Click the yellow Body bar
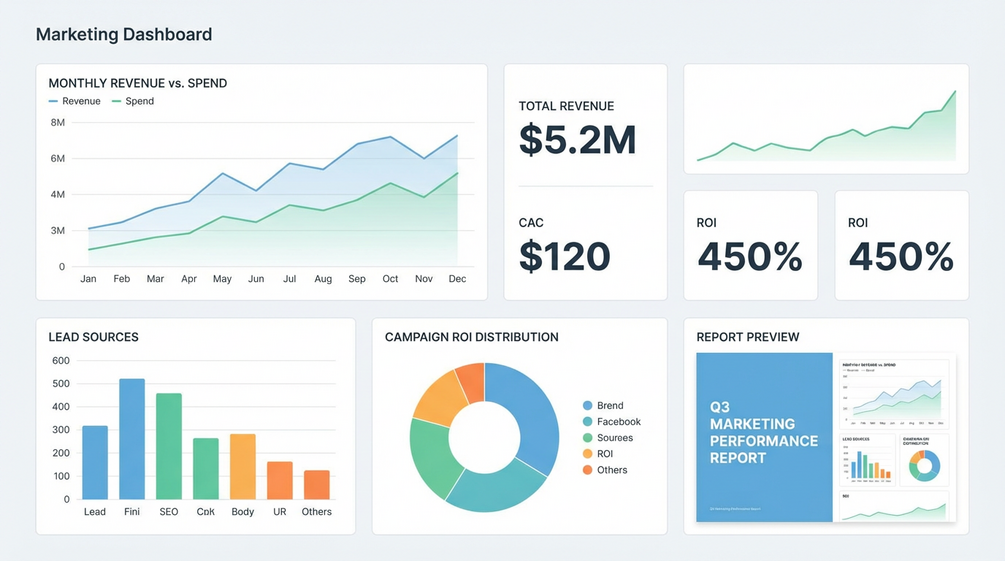 243,467
